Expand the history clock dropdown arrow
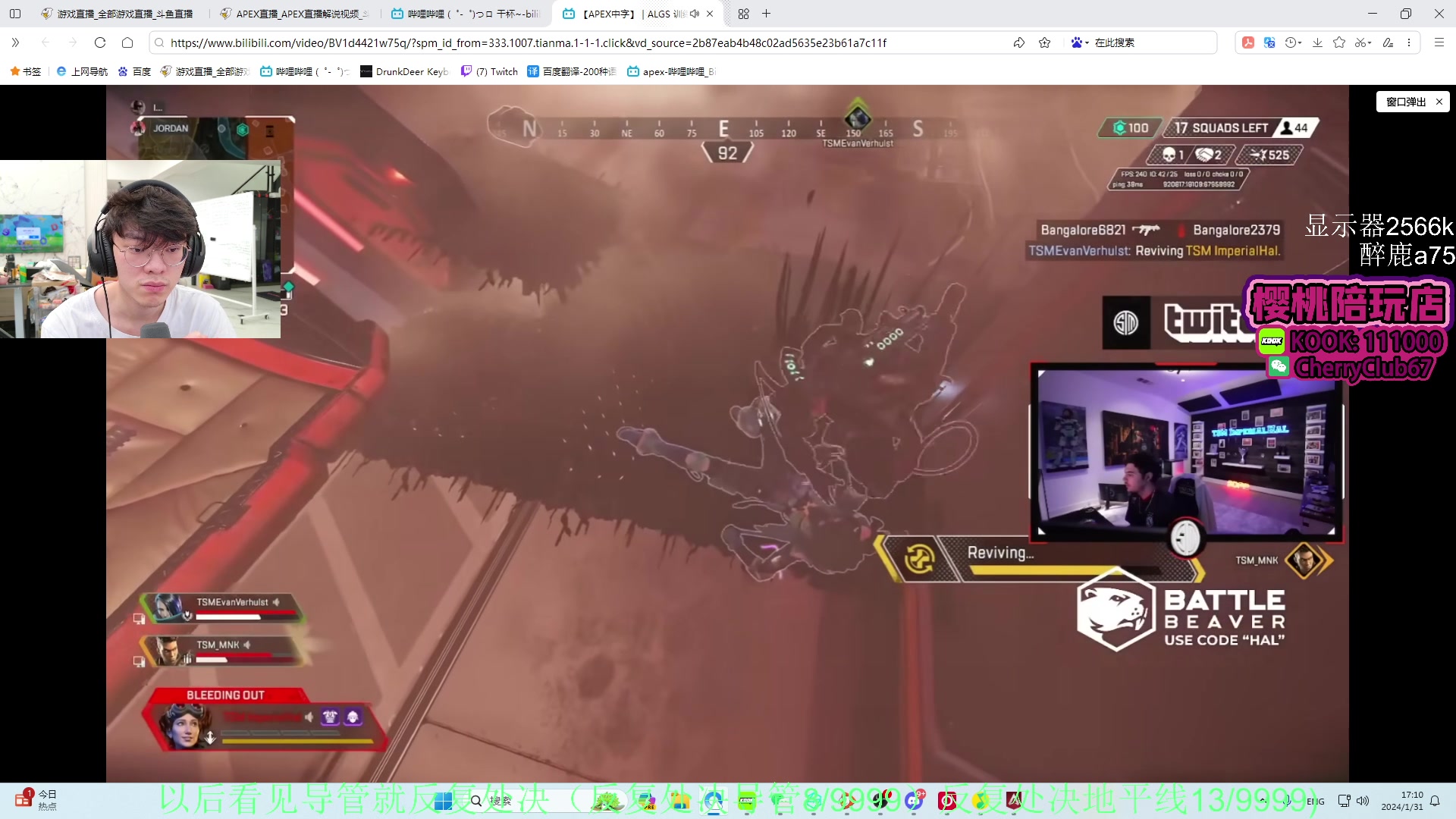Image resolution: width=1456 pixels, height=819 pixels. coord(1300,42)
